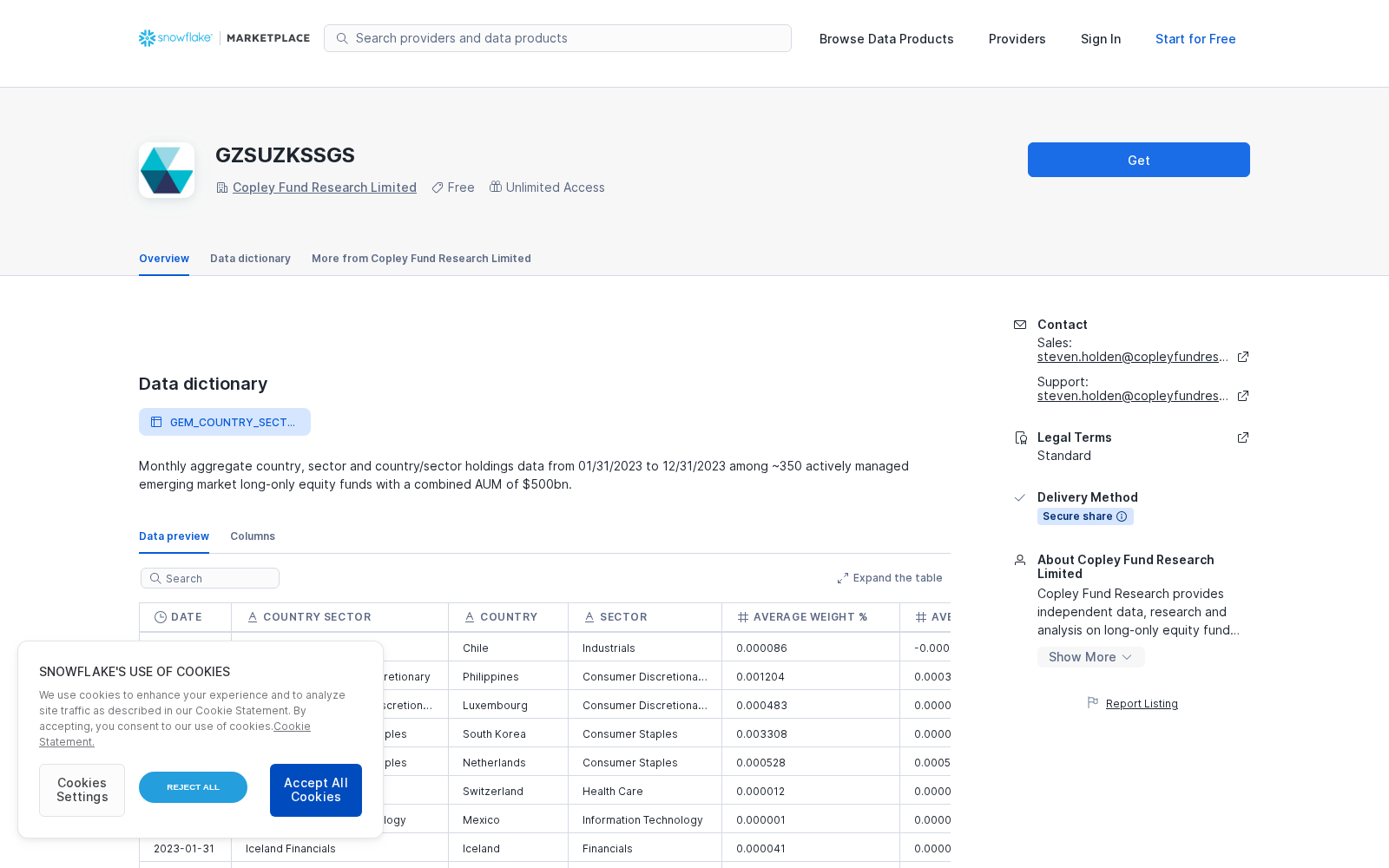The height and width of the screenshot is (868, 1389).
Task: Click Expand the table button
Action: (x=890, y=578)
